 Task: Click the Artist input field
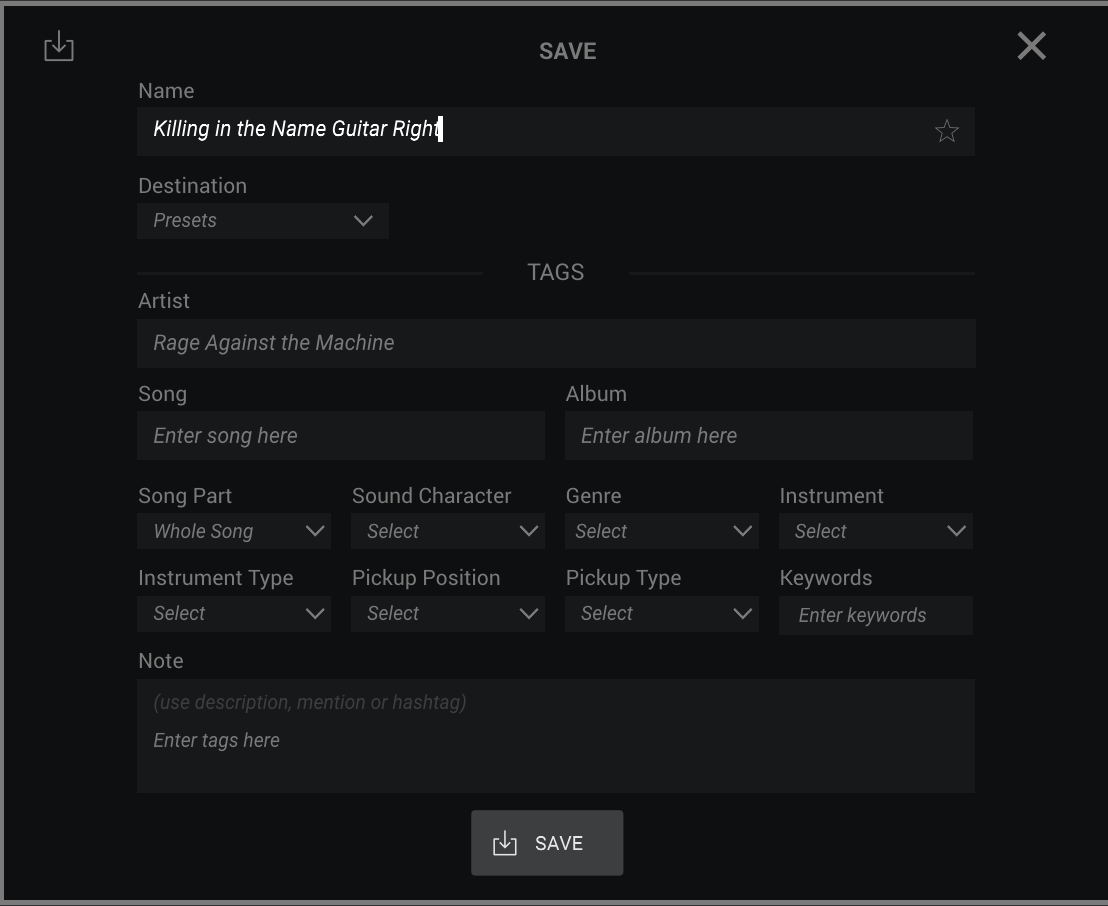tap(556, 343)
